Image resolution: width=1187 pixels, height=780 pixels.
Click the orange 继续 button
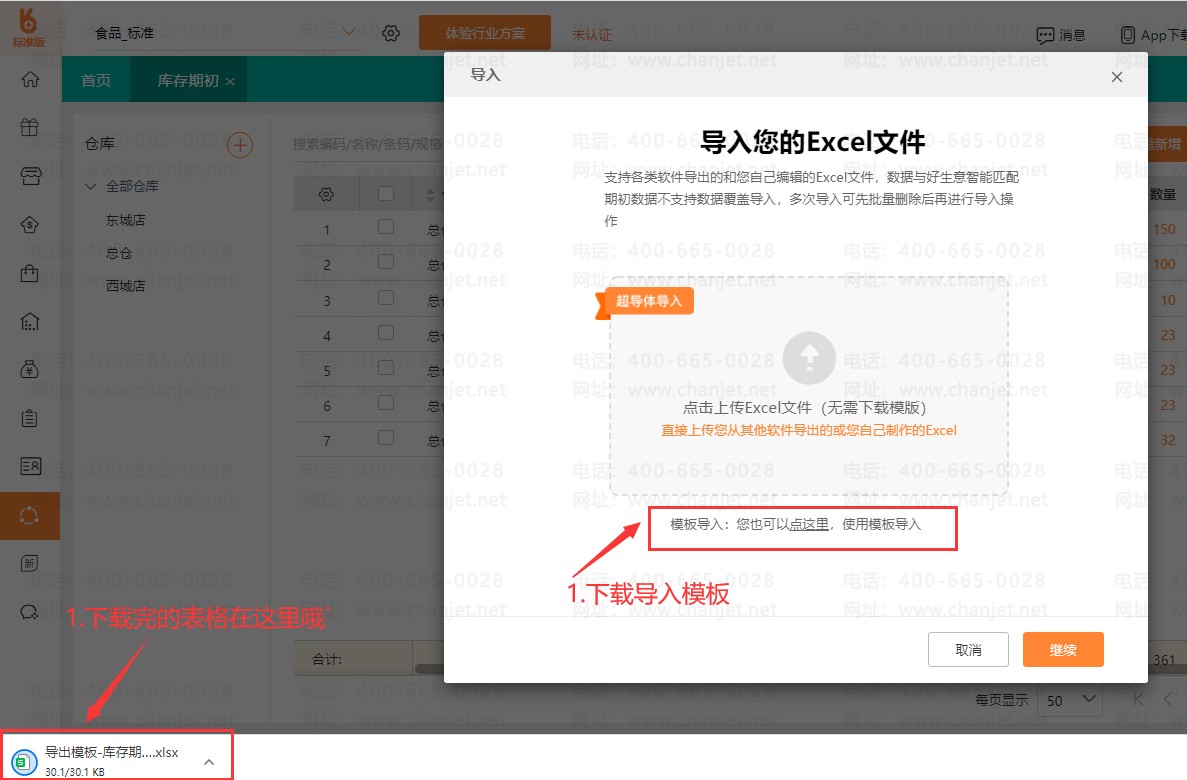[1062, 649]
